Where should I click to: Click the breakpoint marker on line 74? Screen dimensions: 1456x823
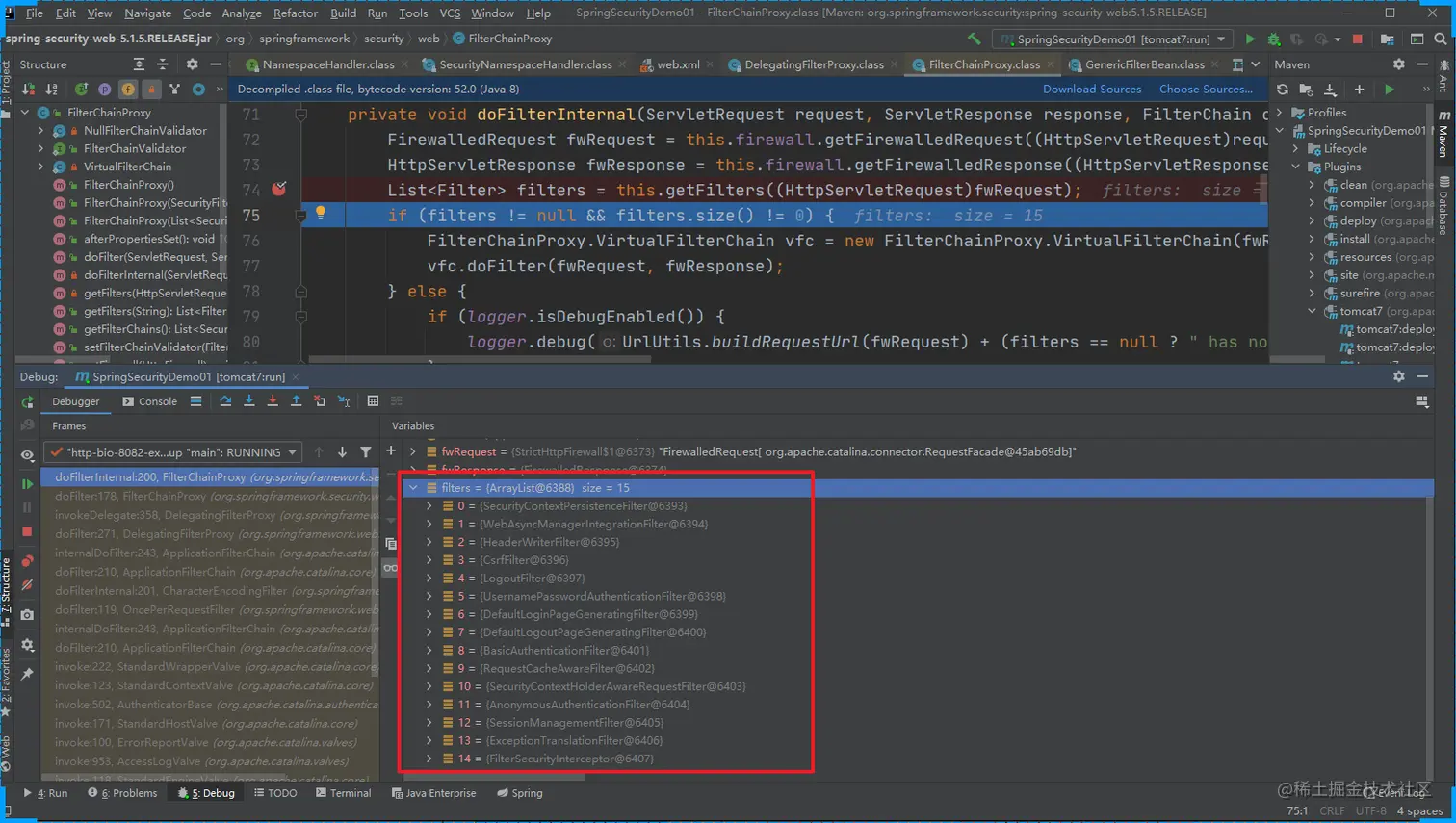click(279, 189)
